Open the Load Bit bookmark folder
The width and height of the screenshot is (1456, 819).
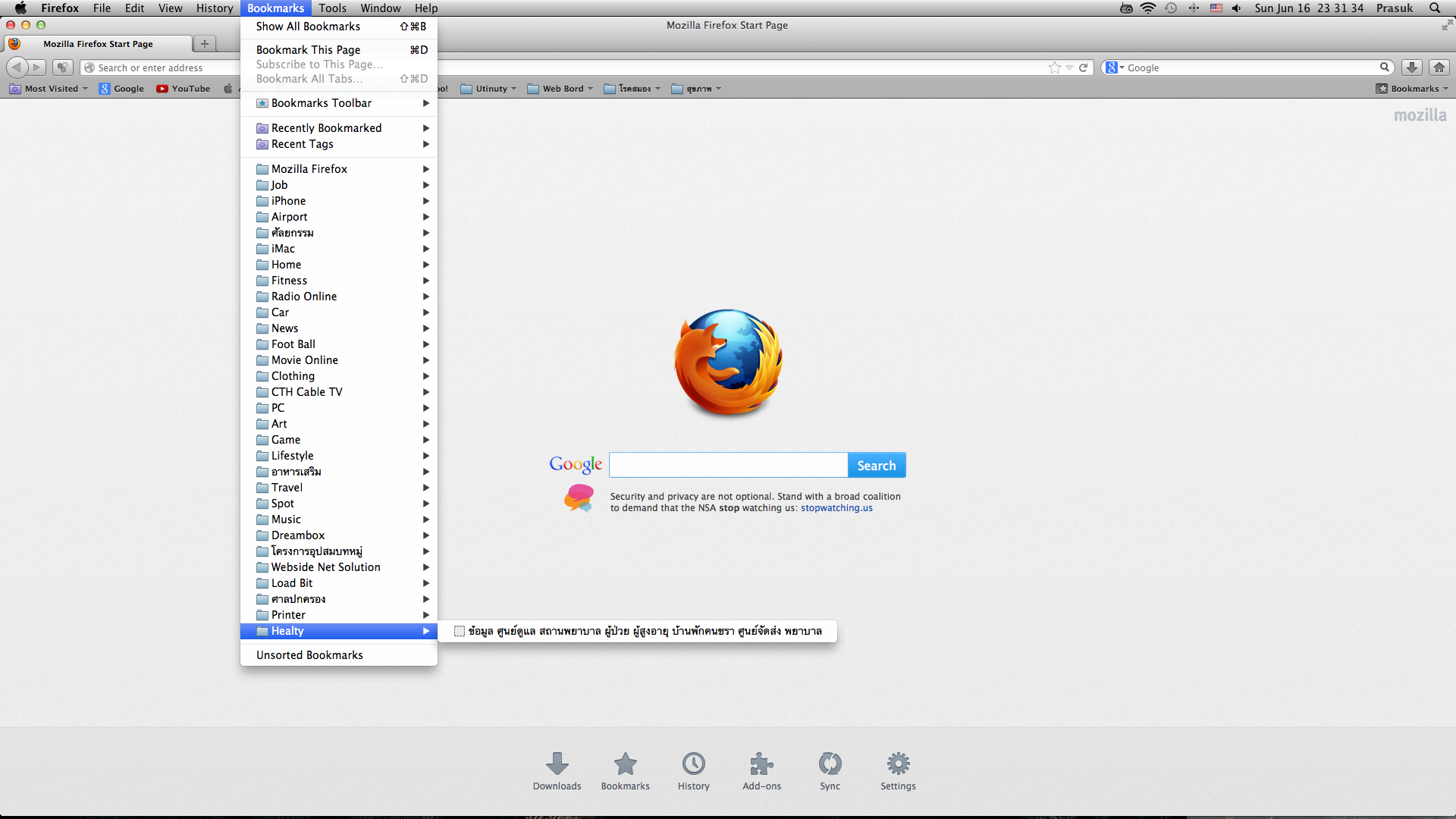339,583
